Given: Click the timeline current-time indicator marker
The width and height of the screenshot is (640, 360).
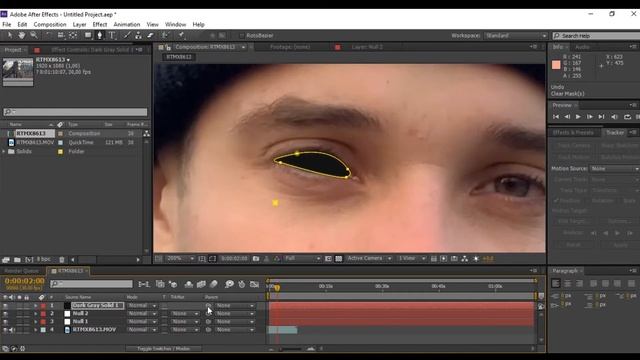Looking at the screenshot, I should tap(277, 288).
